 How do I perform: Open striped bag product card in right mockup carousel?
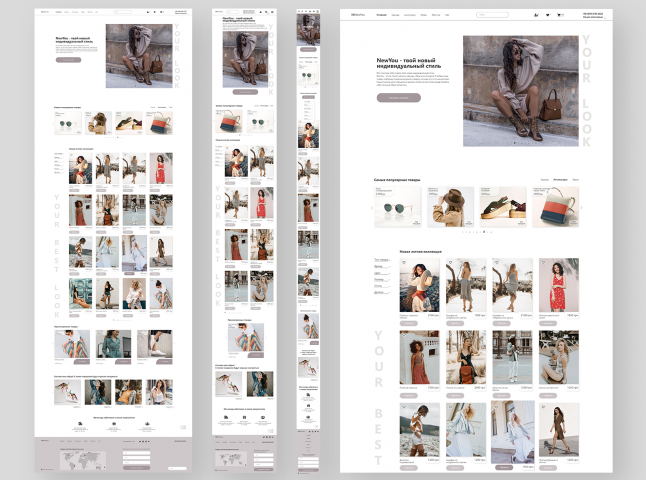pos(555,207)
